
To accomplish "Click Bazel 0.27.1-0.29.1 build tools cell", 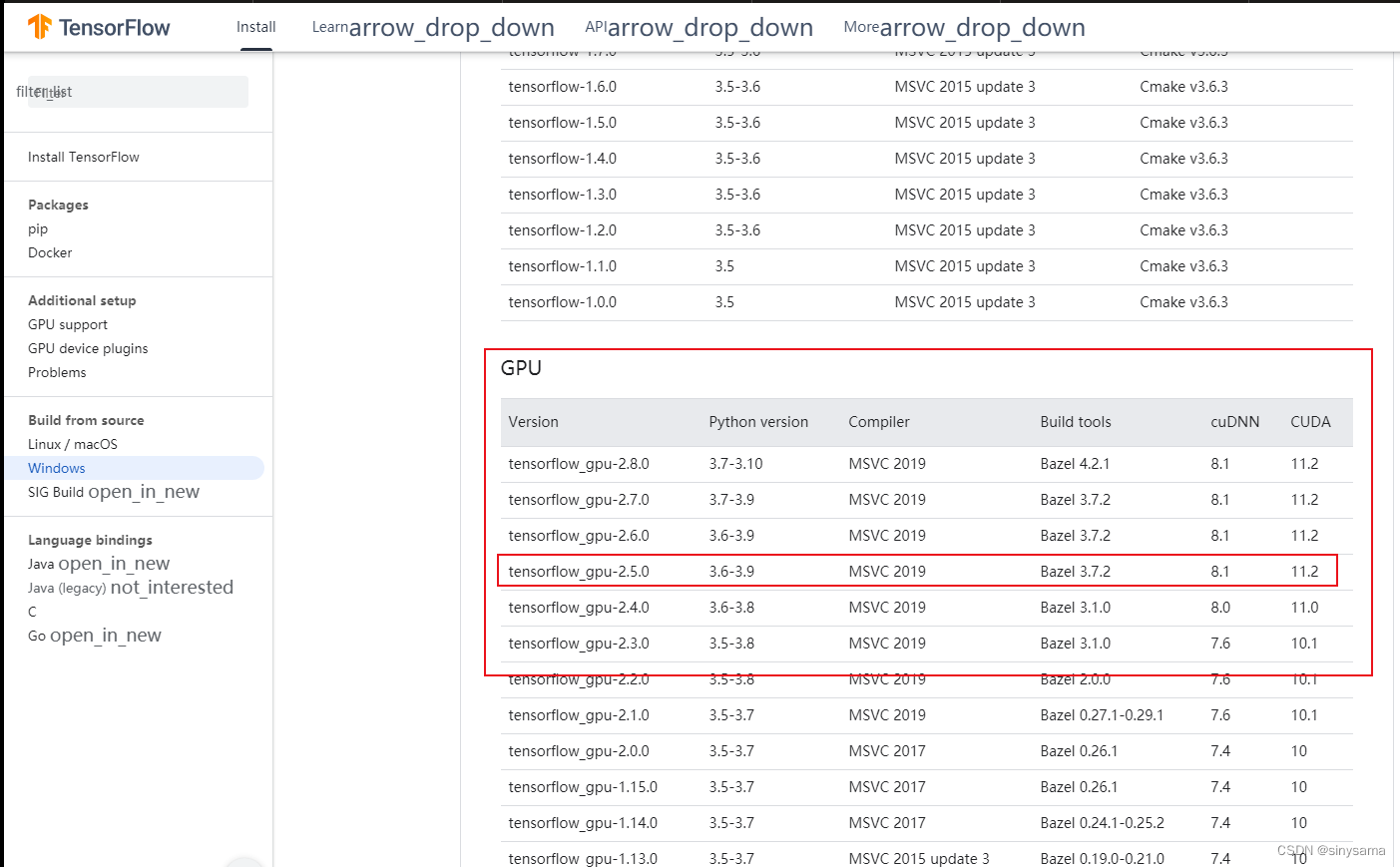I will click(1102, 715).
